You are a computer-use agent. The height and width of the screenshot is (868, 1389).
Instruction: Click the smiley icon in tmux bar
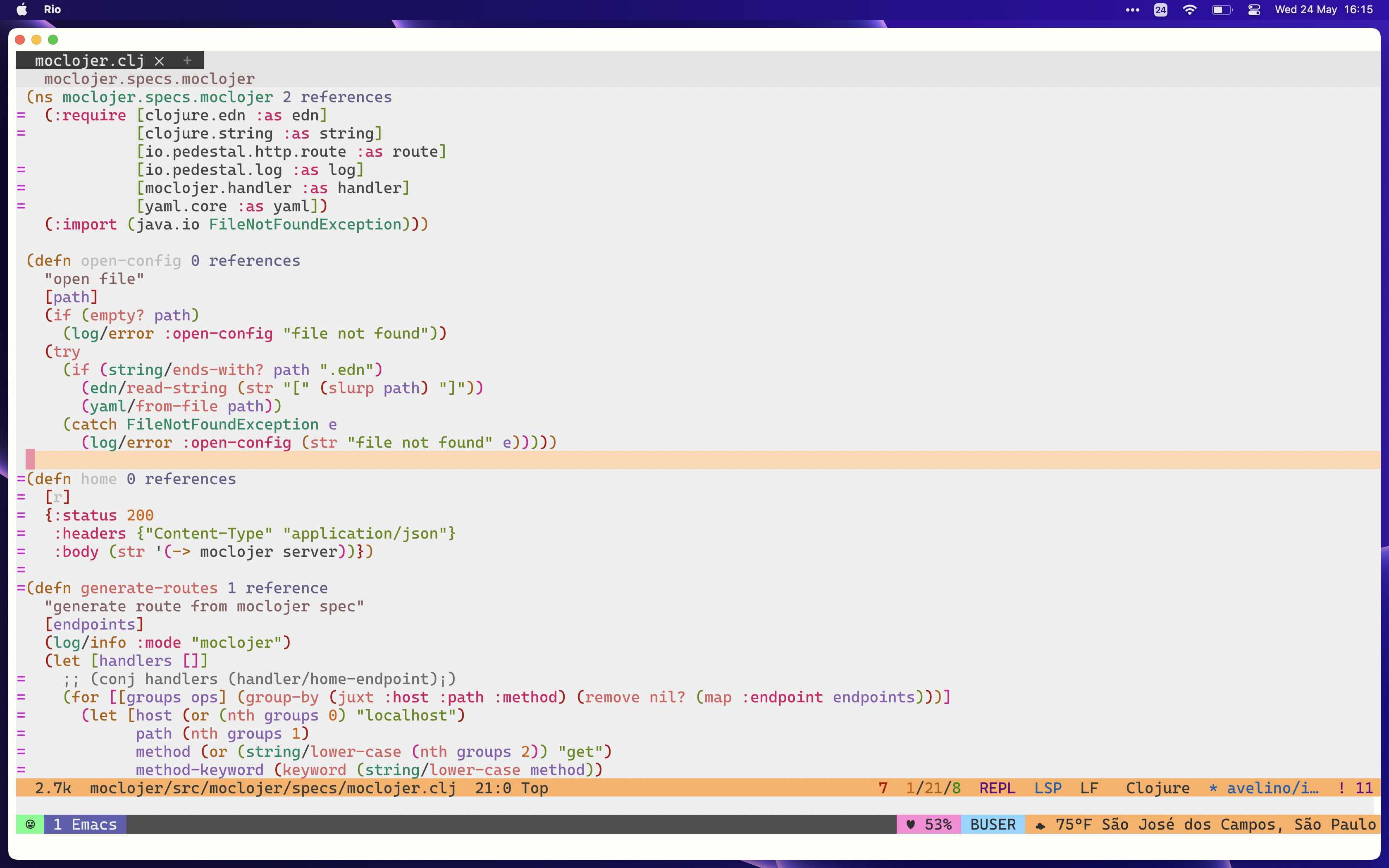point(31,824)
